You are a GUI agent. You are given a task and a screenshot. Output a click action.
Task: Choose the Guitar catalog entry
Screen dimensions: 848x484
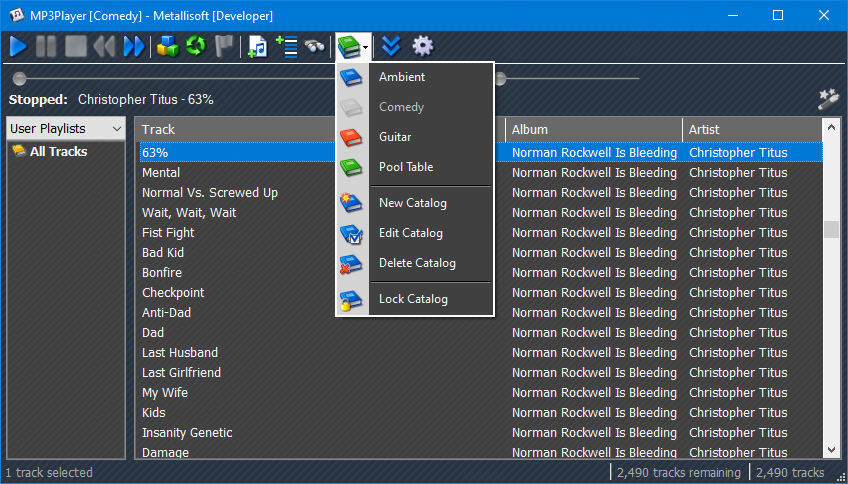coord(395,137)
